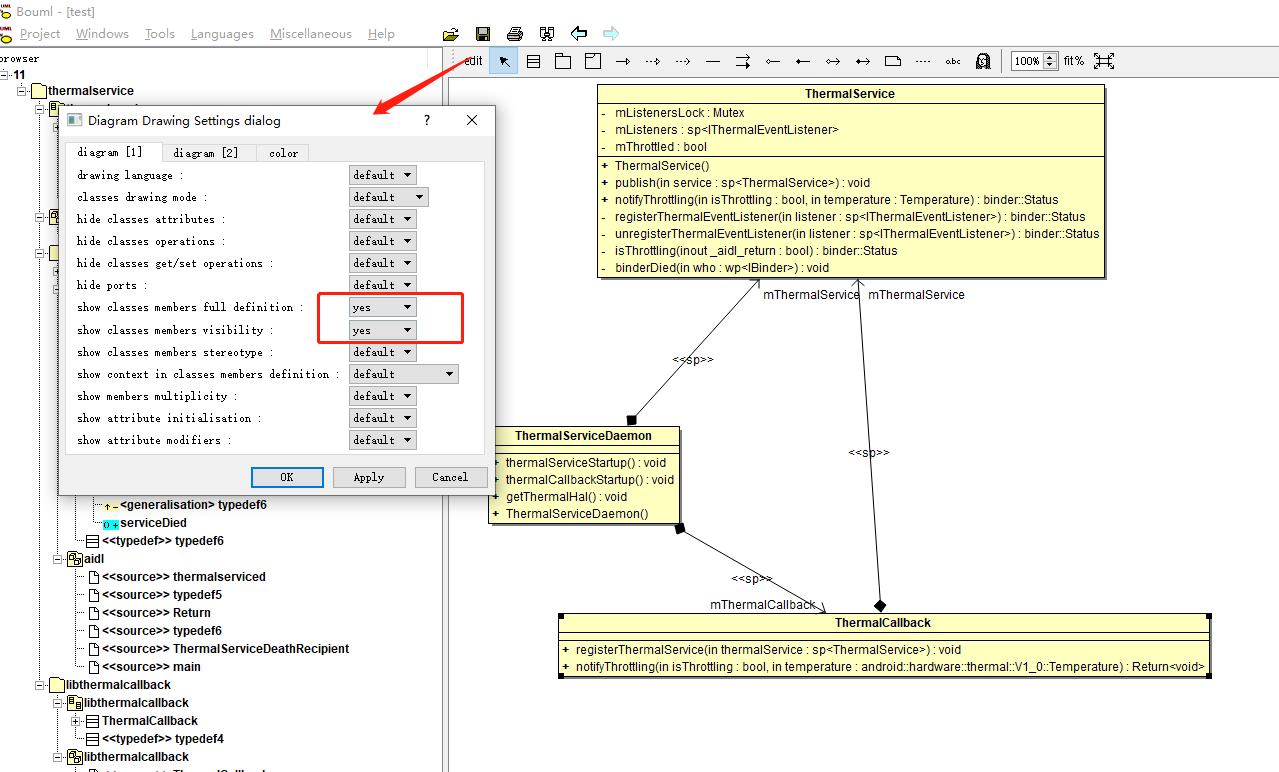
Task: Confirm settings with the OK button
Action: 287,477
